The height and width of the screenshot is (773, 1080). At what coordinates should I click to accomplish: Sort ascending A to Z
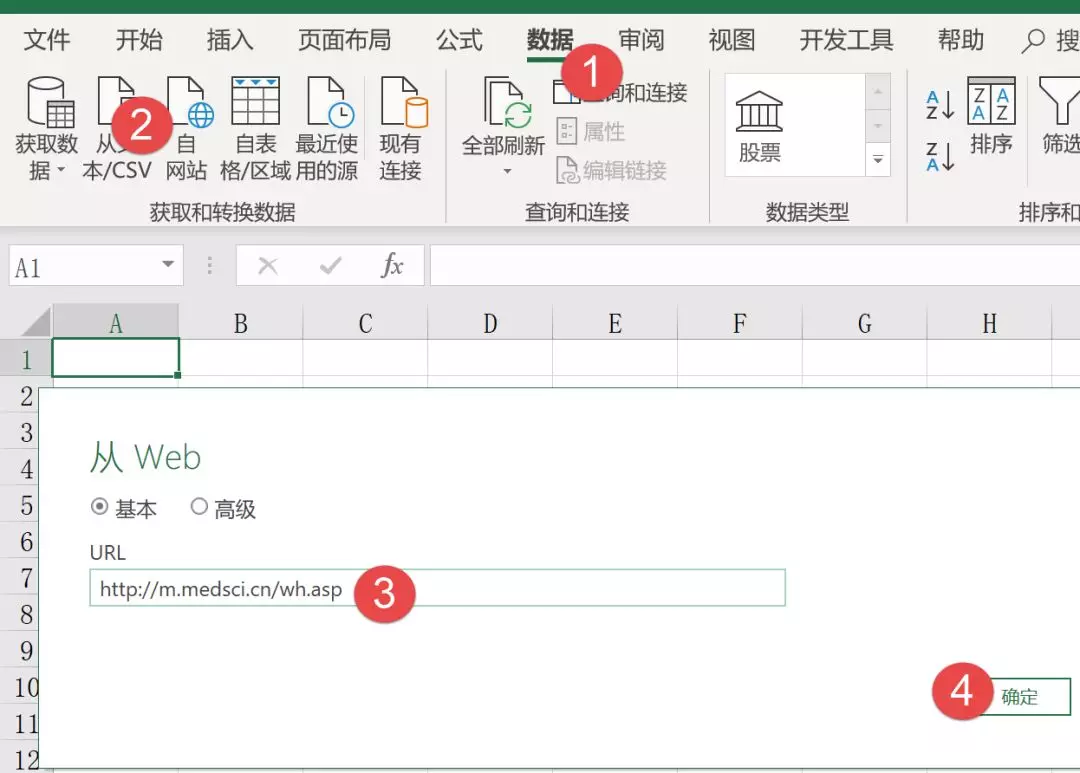click(x=940, y=105)
